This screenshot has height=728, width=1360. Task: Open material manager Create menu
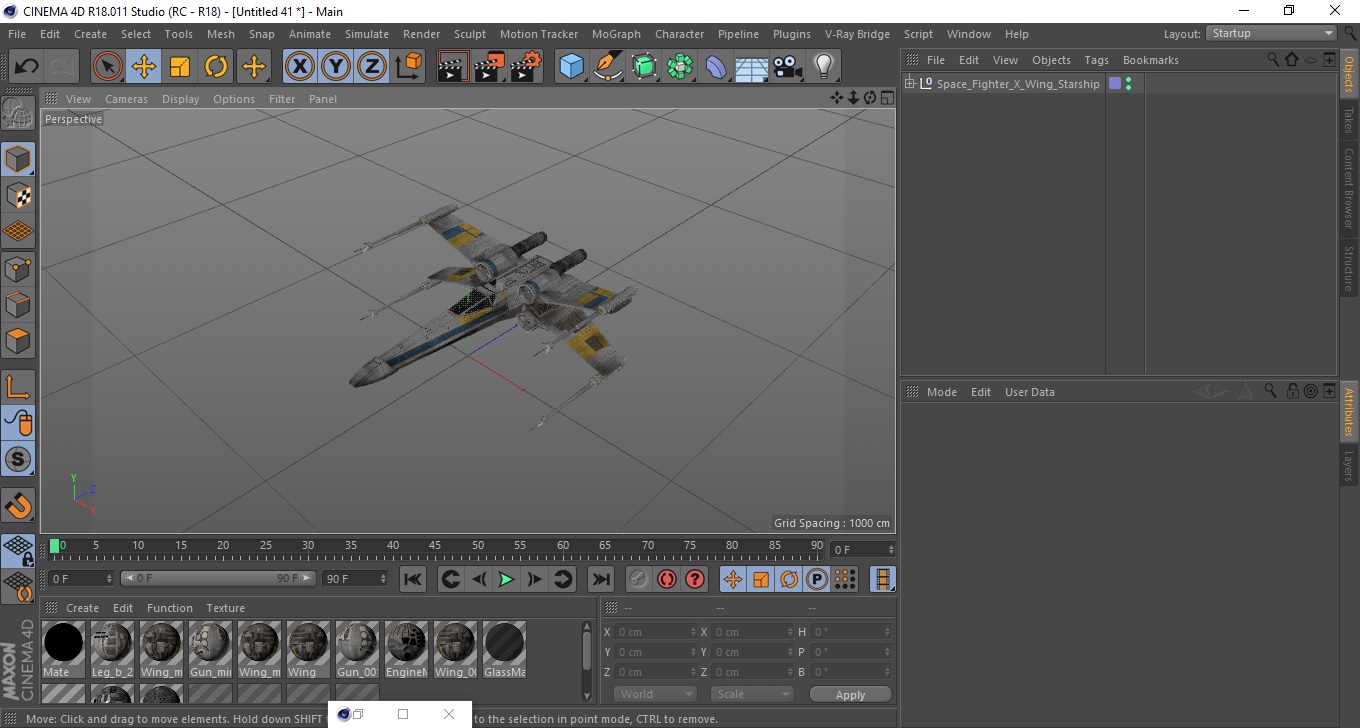click(82, 608)
